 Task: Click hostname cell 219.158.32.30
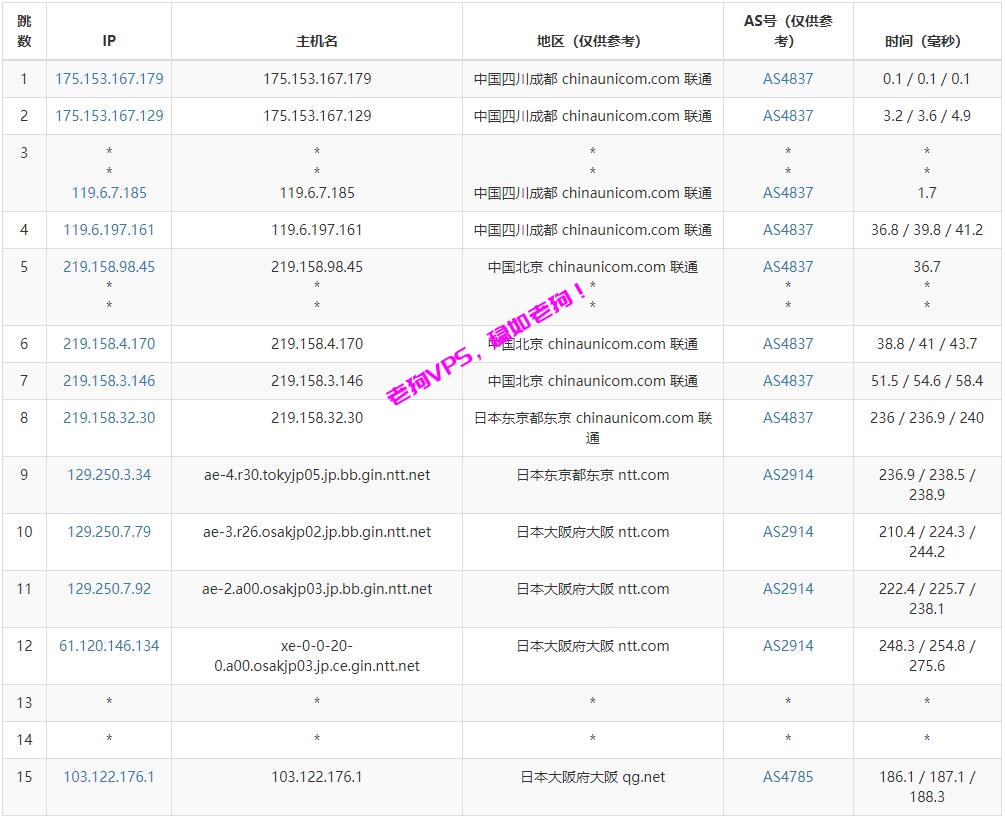coord(317,418)
